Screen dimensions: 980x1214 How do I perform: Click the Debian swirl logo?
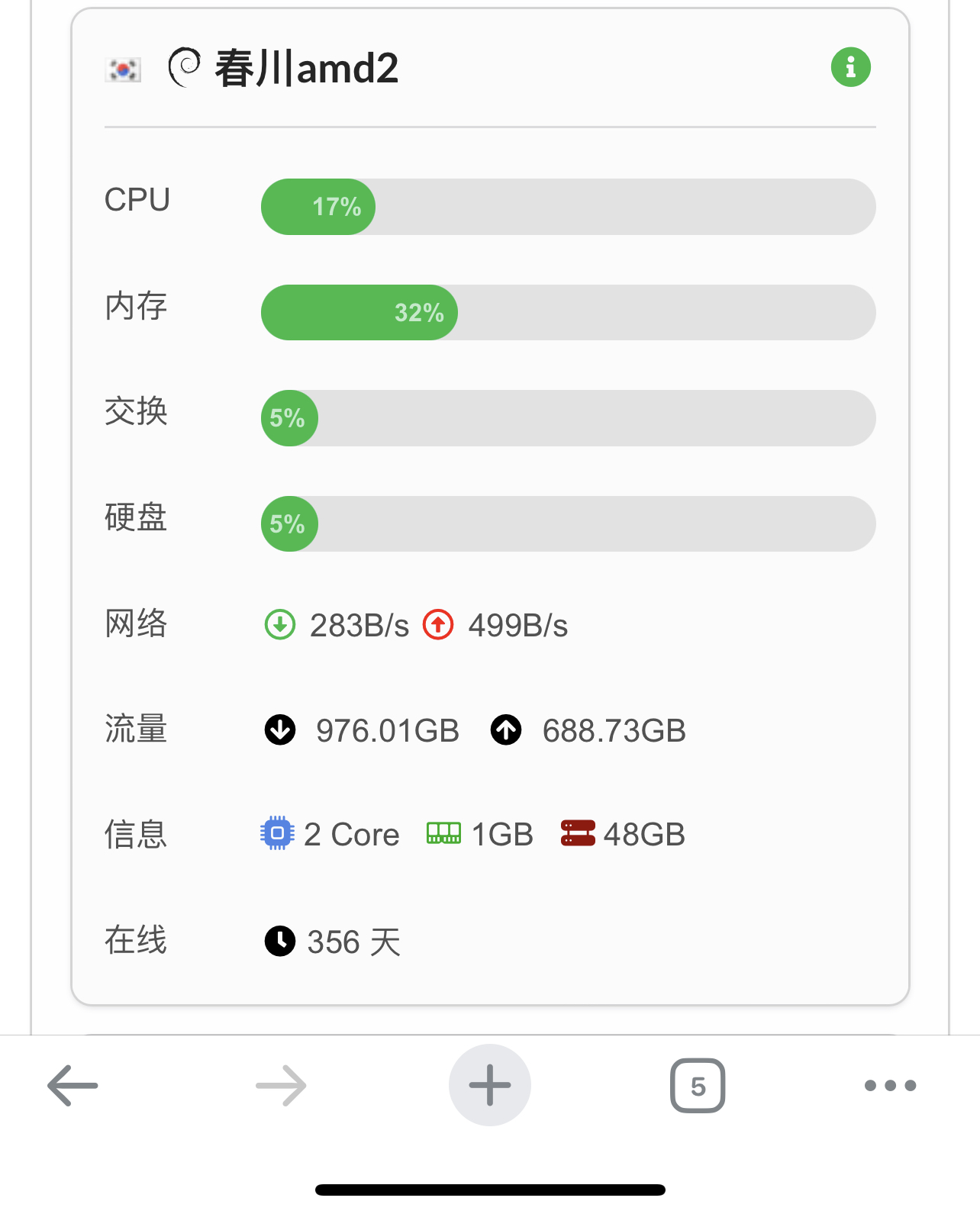click(x=184, y=67)
